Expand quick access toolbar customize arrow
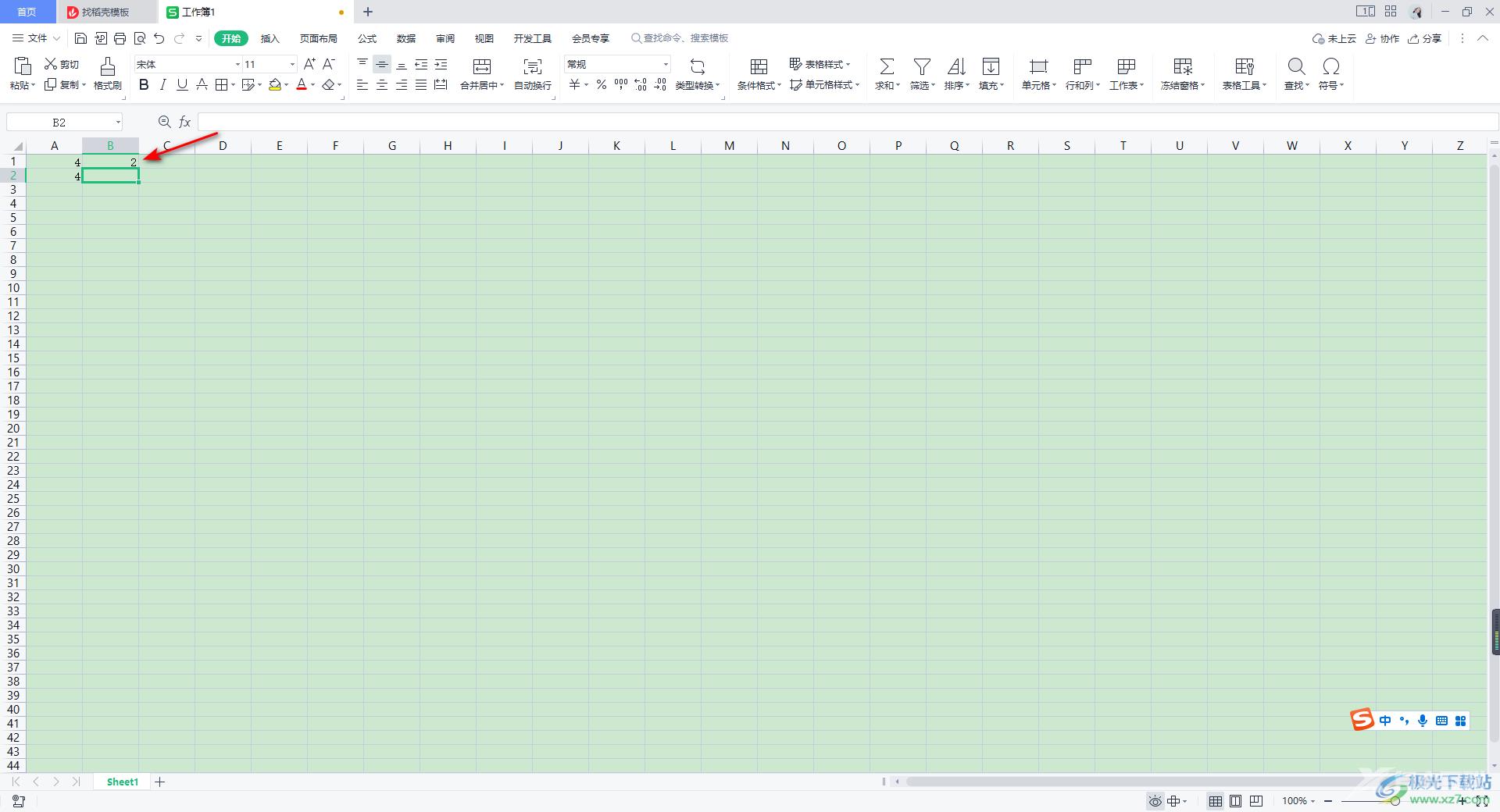This screenshot has width=1500, height=812. pos(198,38)
